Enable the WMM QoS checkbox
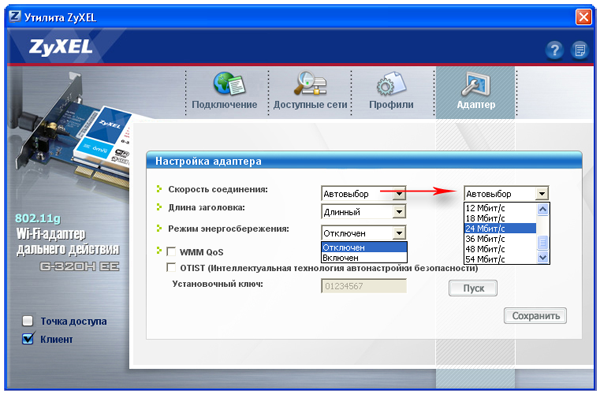600x398 pixels. pyautogui.click(x=171, y=251)
